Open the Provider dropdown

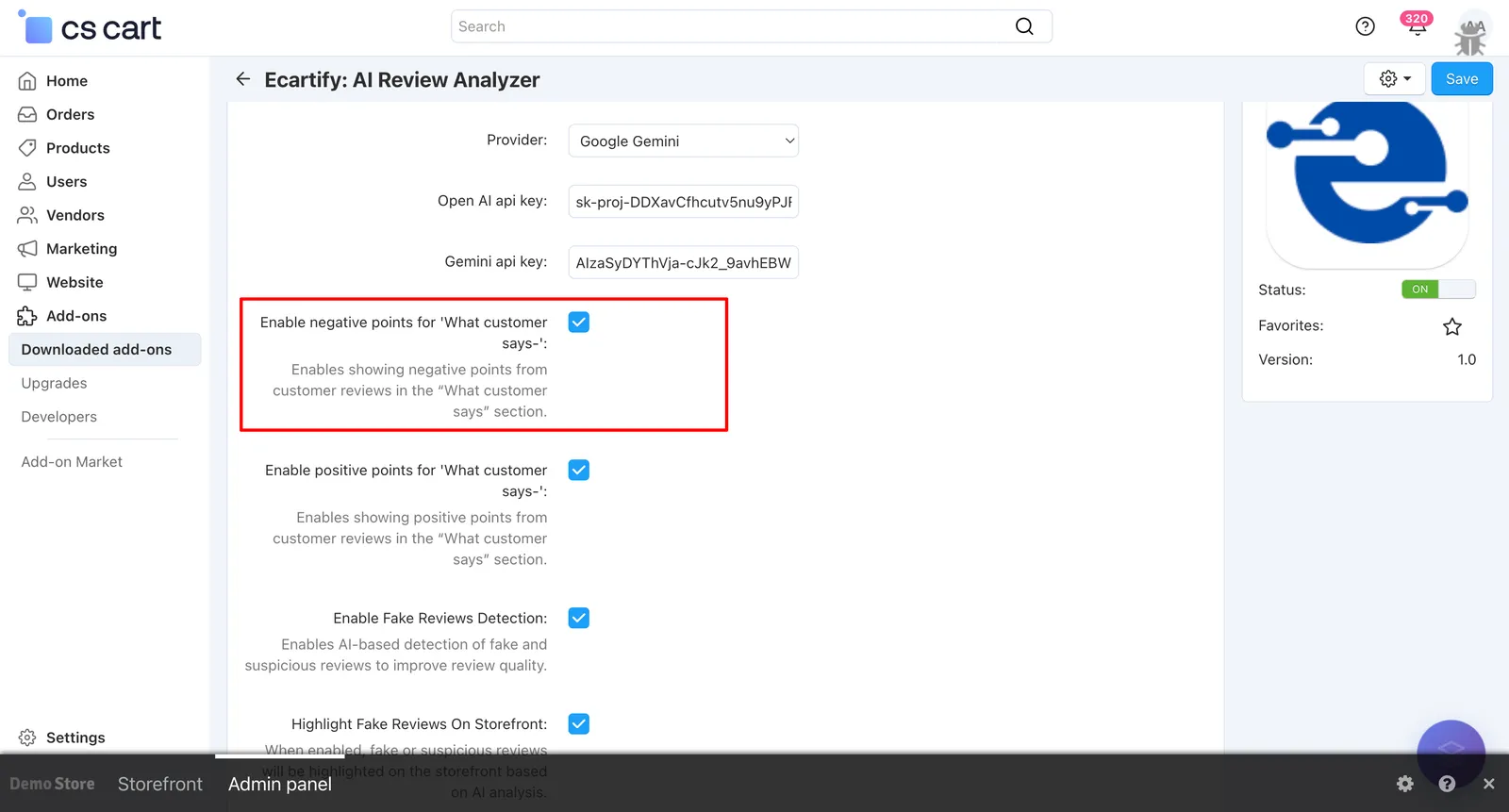[684, 141]
